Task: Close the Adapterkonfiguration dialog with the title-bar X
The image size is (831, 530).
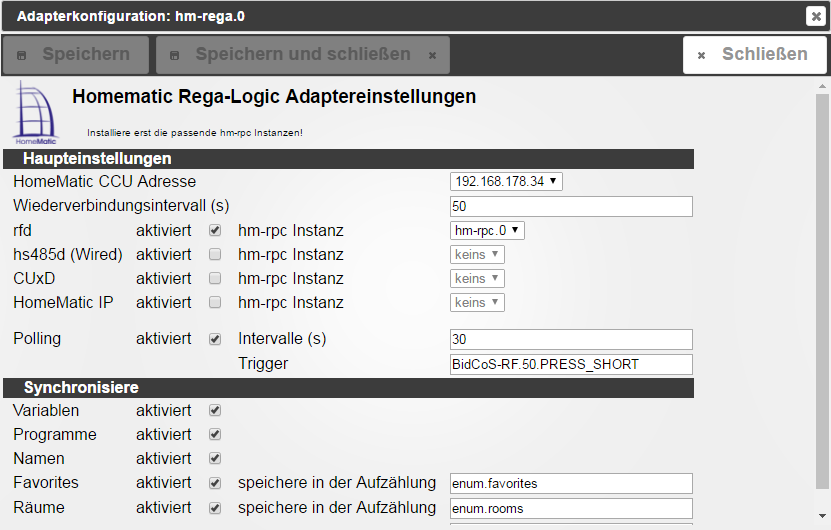Action: (815, 15)
